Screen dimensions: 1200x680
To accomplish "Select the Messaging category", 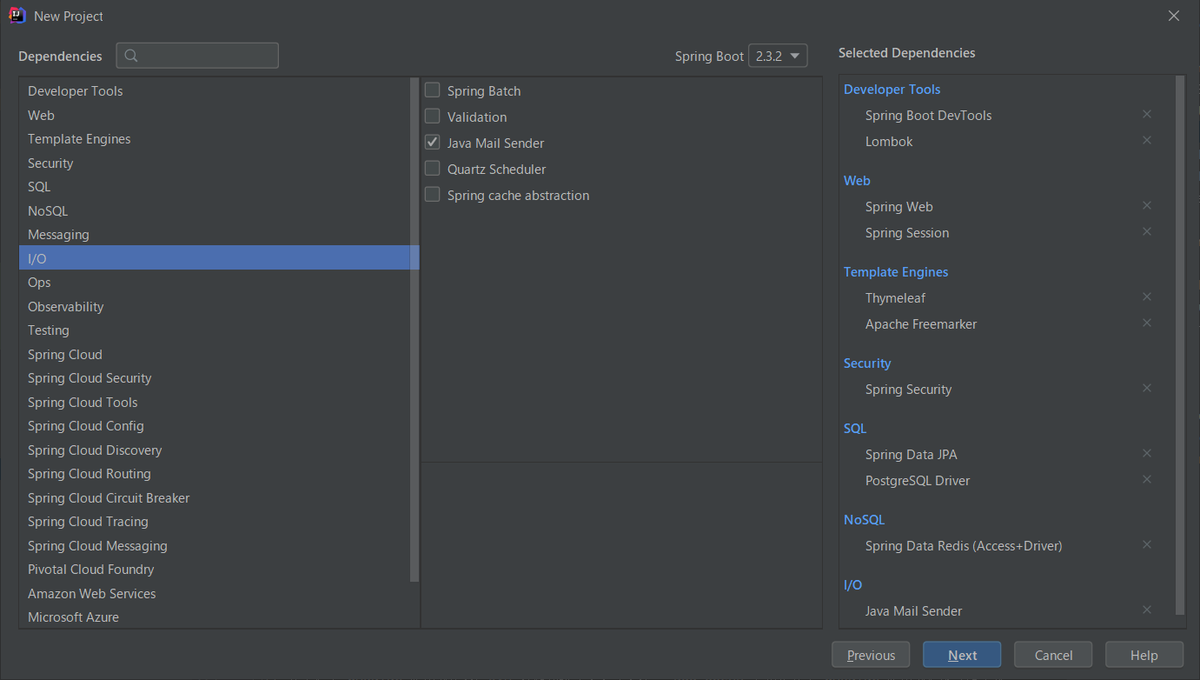I will click(214, 234).
